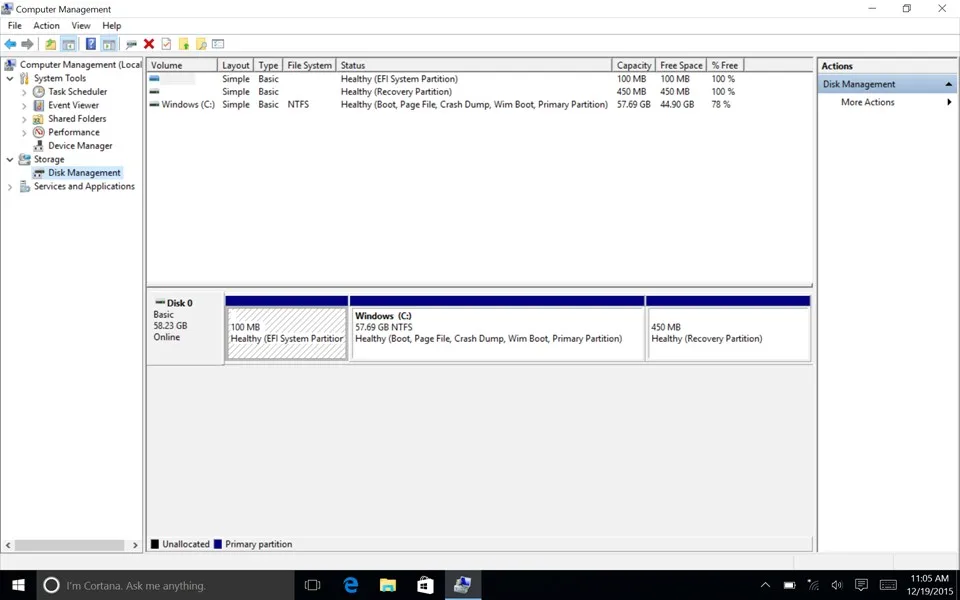
Task: Click the checkmark page properties icon
Action: tap(166, 44)
